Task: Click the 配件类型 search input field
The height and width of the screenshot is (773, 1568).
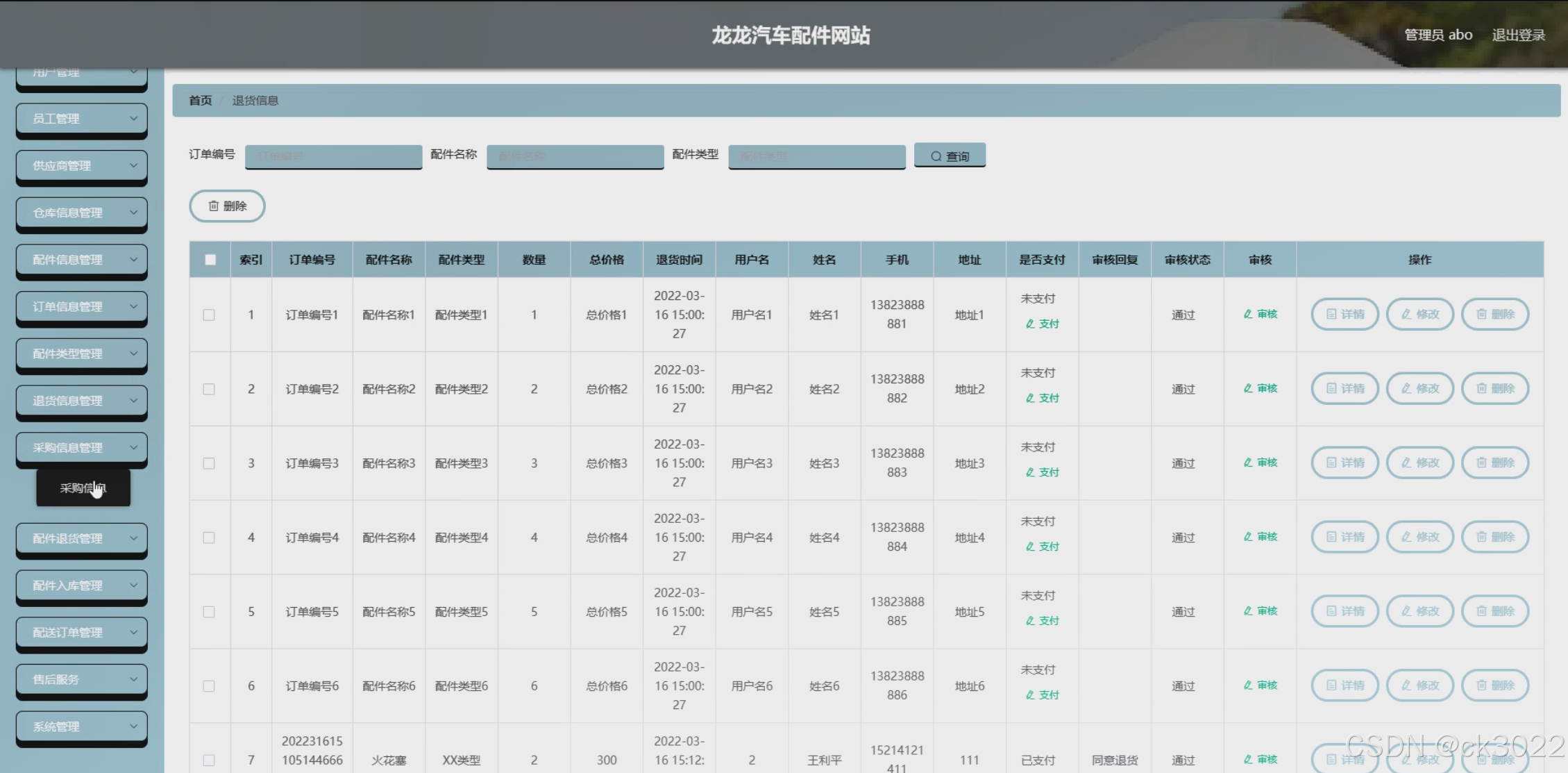Action: click(x=816, y=156)
